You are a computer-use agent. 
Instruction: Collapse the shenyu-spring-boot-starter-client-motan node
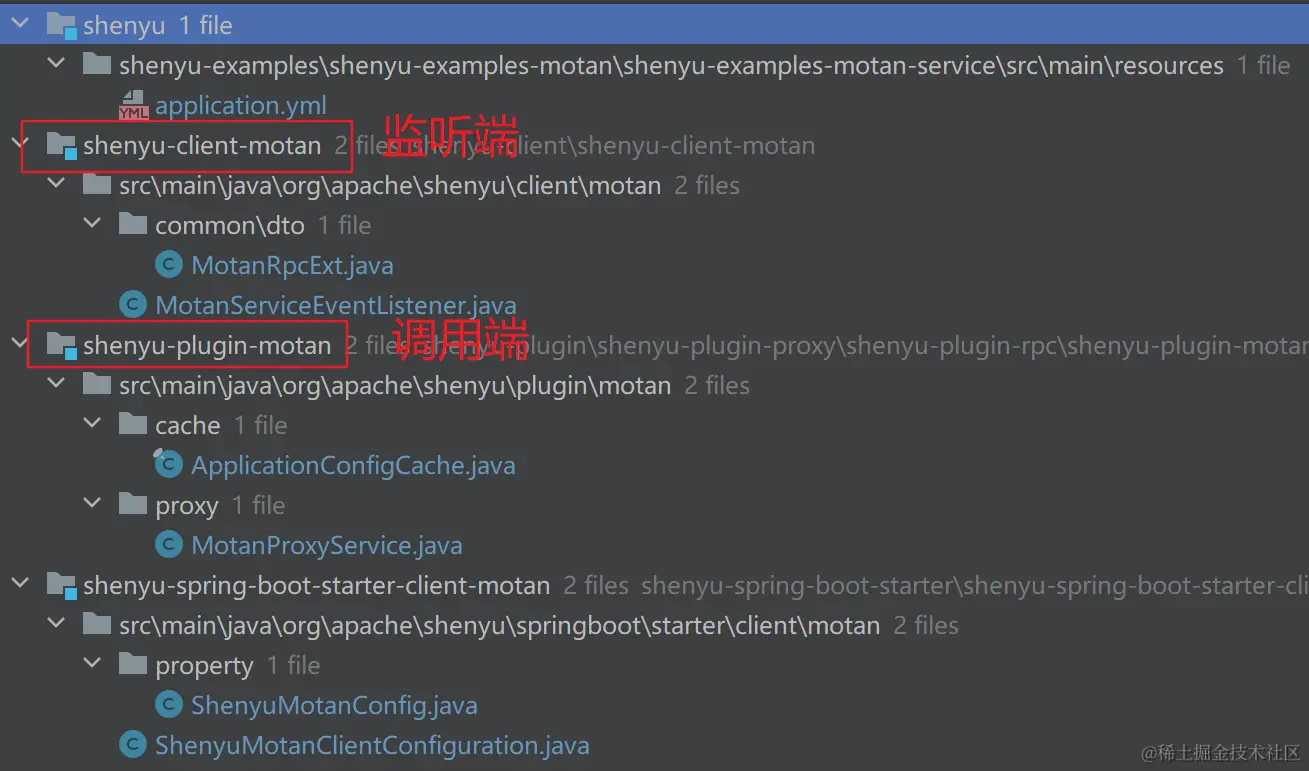[x=20, y=584]
